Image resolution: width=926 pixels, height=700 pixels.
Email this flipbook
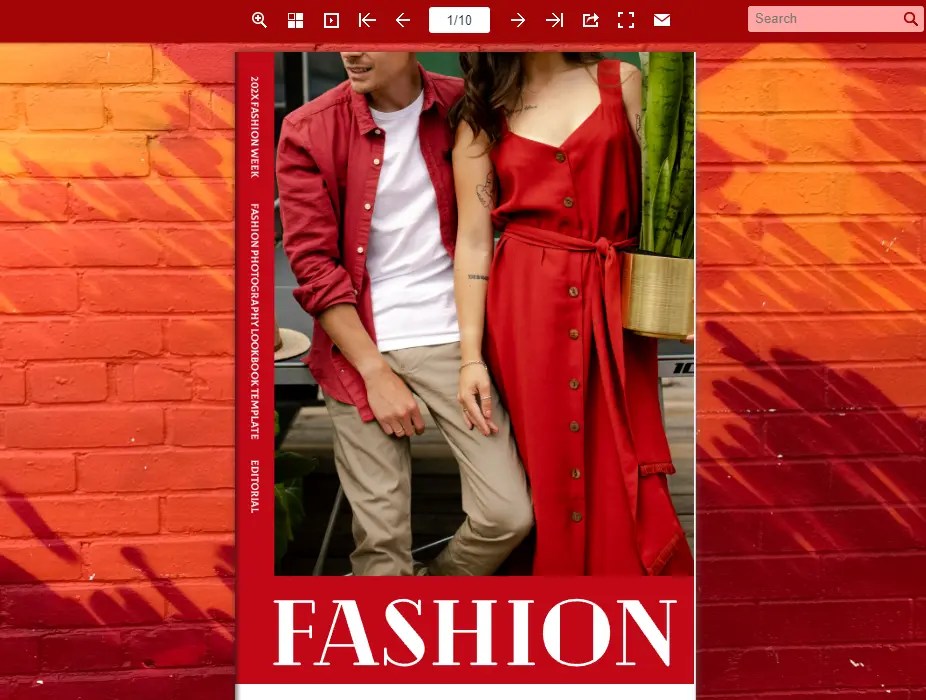pyautogui.click(x=662, y=20)
